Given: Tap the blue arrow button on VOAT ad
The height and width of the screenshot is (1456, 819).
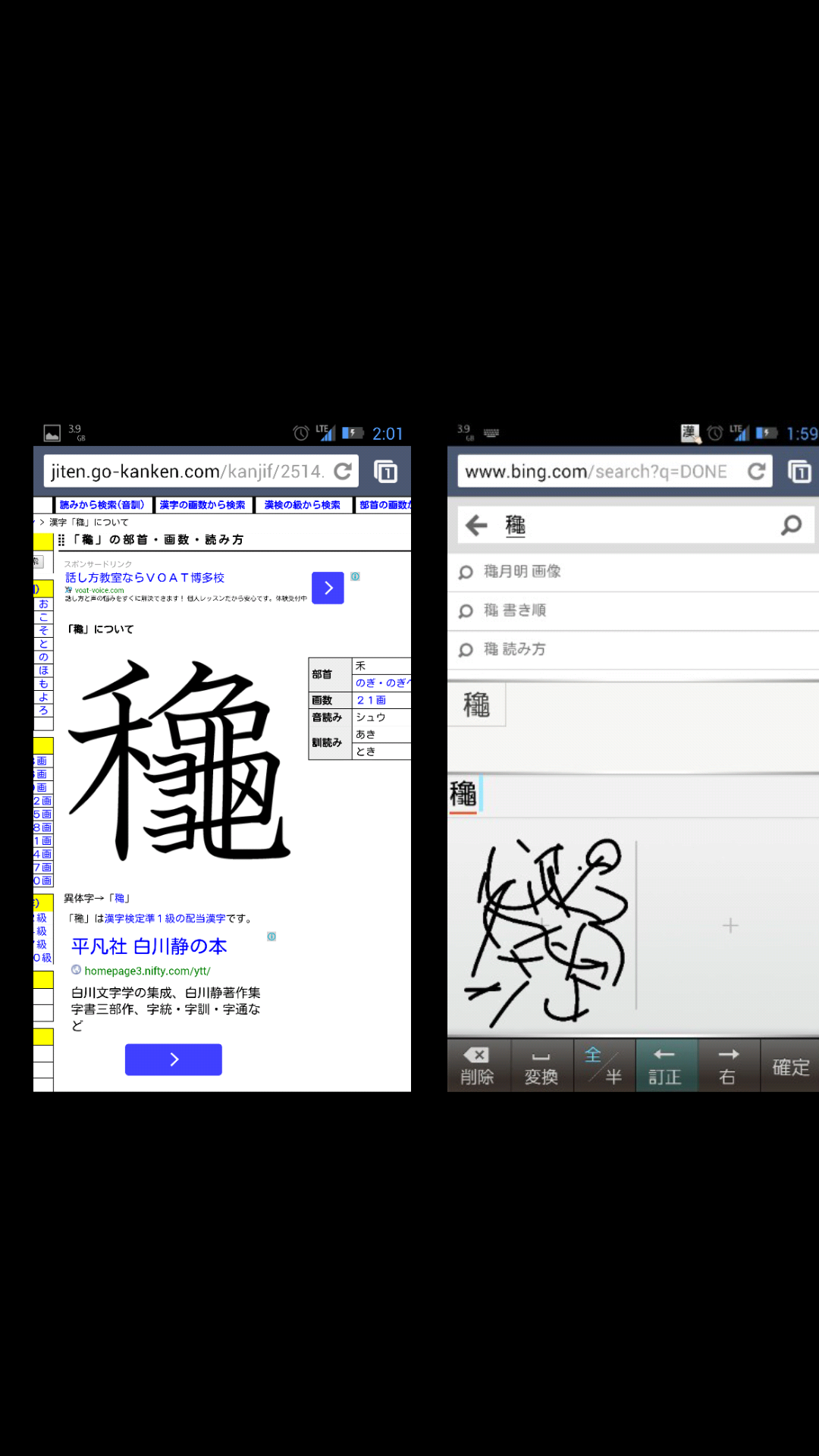Looking at the screenshot, I should [328, 588].
